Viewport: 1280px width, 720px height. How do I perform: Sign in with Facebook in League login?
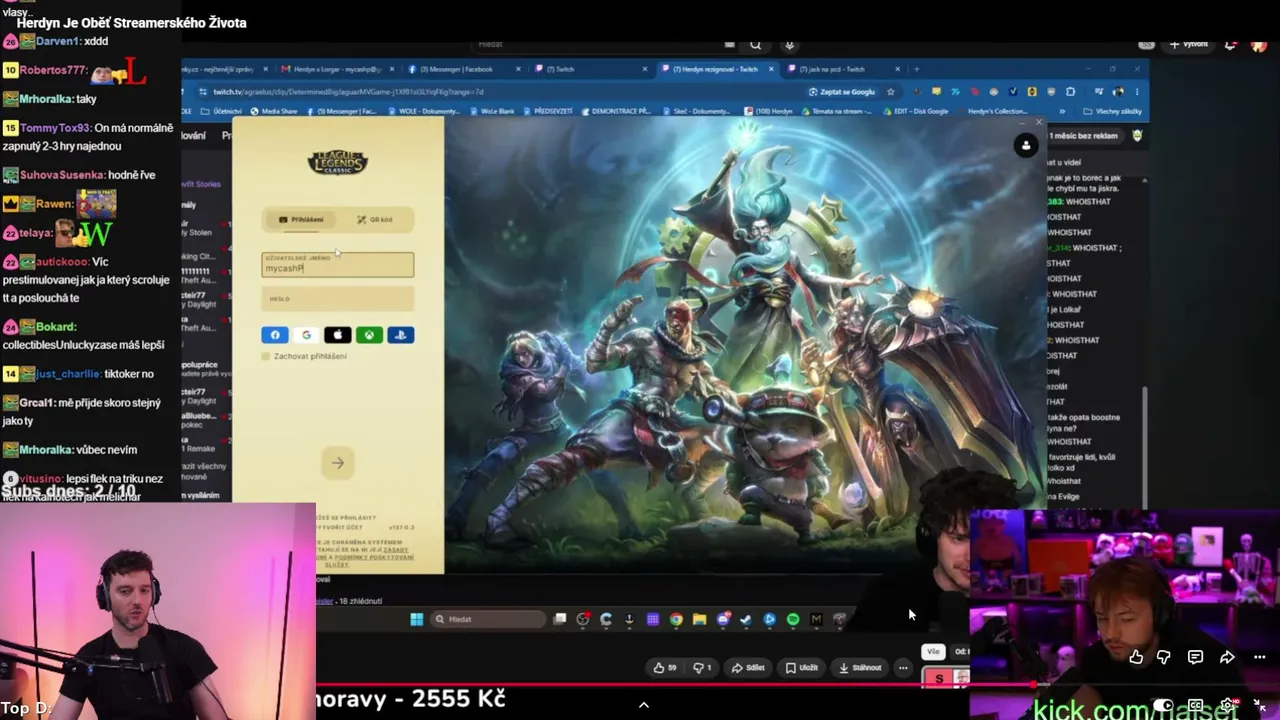click(275, 335)
